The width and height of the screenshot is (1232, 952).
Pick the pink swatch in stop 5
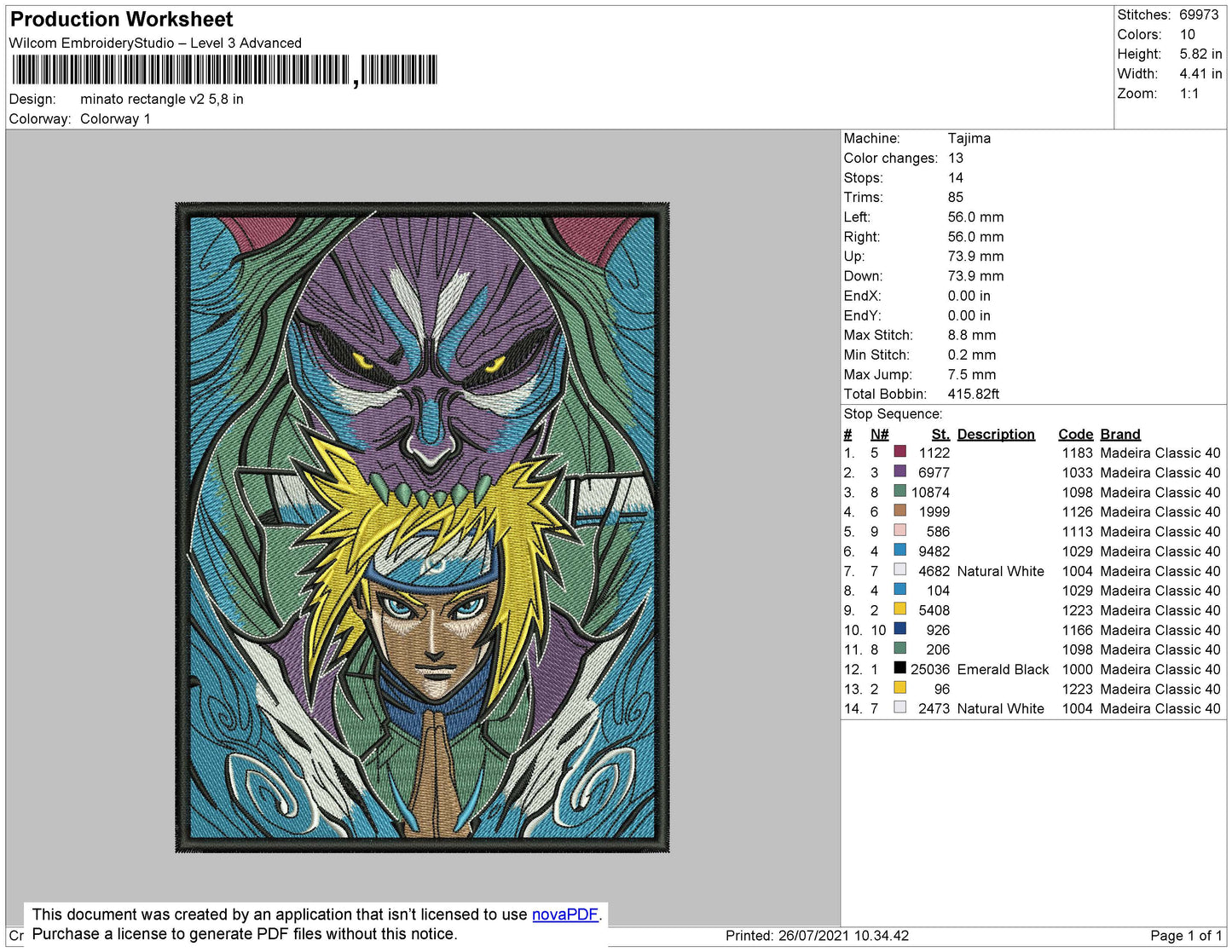[x=899, y=530]
